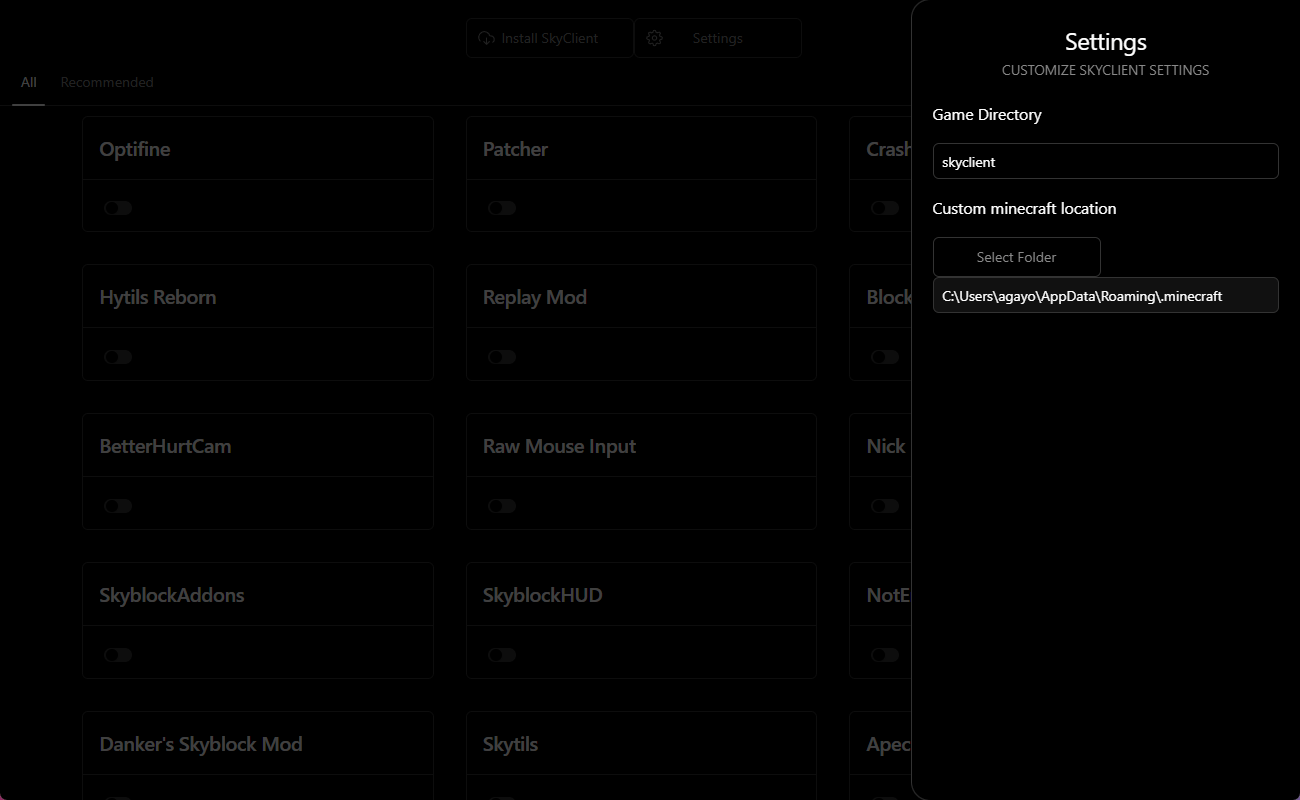
Task: Click the Danker's Skyblock Mod card title
Action: (201, 744)
